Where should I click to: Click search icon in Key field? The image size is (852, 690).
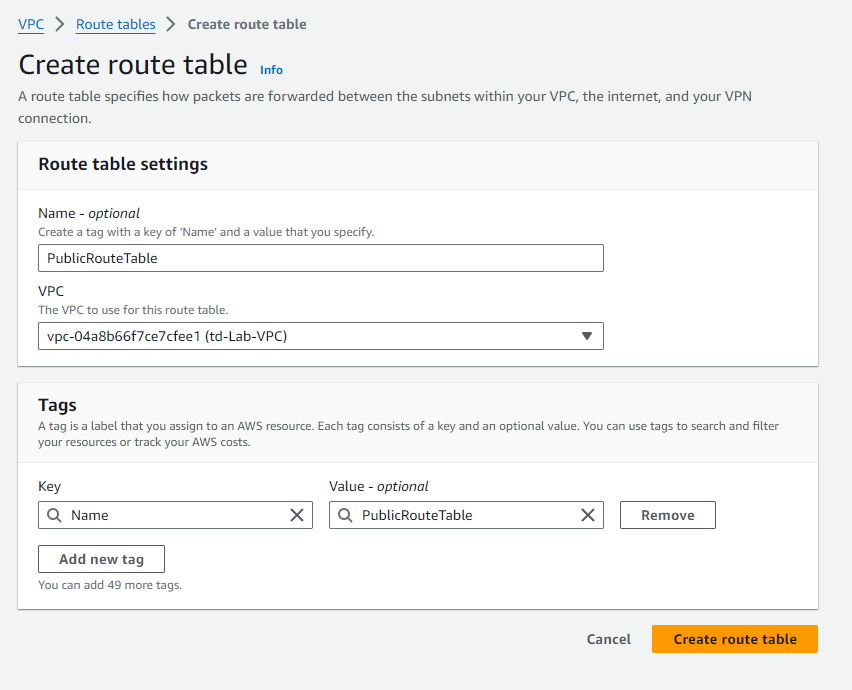point(54,515)
